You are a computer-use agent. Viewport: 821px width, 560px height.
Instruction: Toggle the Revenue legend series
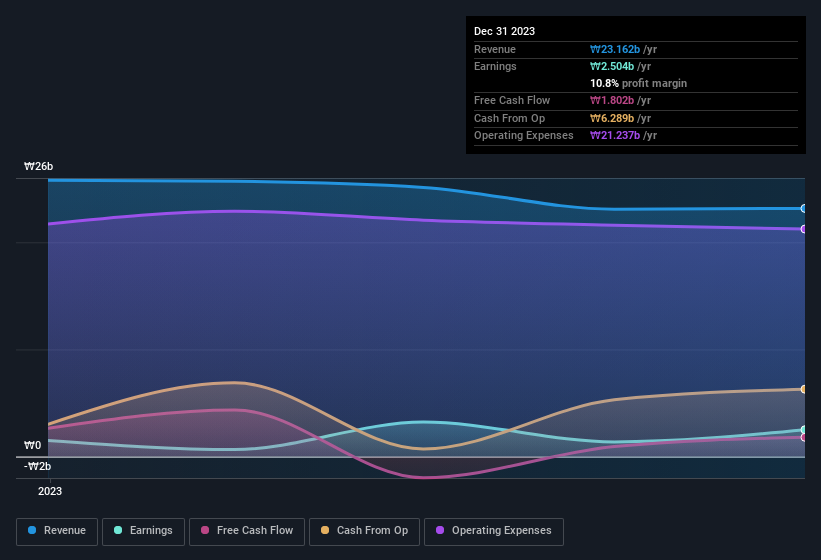[57, 531]
